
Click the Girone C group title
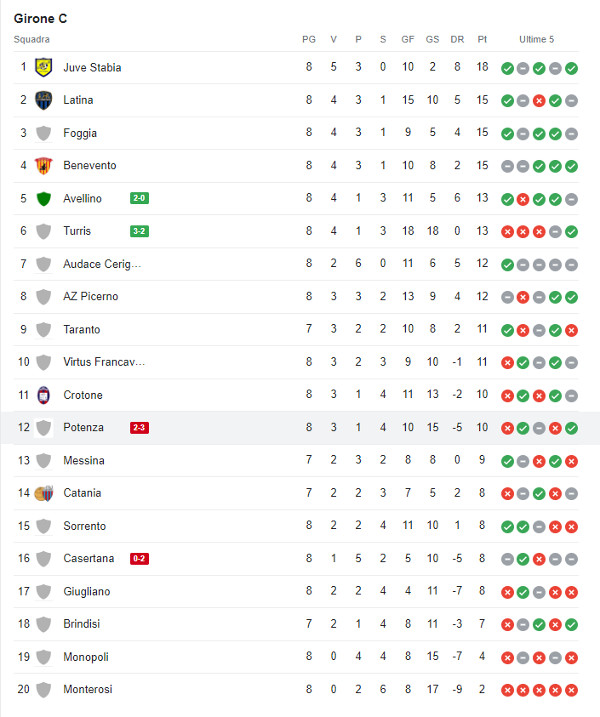coord(41,18)
